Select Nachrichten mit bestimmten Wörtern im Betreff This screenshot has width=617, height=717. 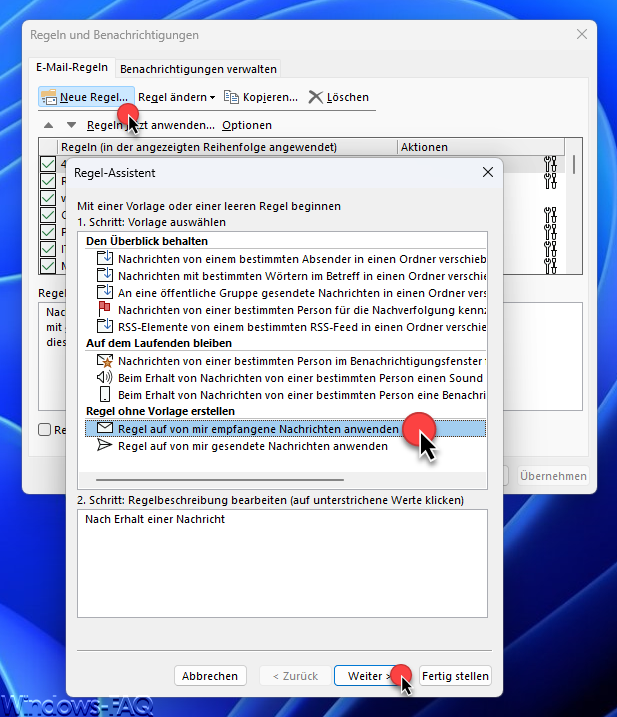(x=286, y=276)
